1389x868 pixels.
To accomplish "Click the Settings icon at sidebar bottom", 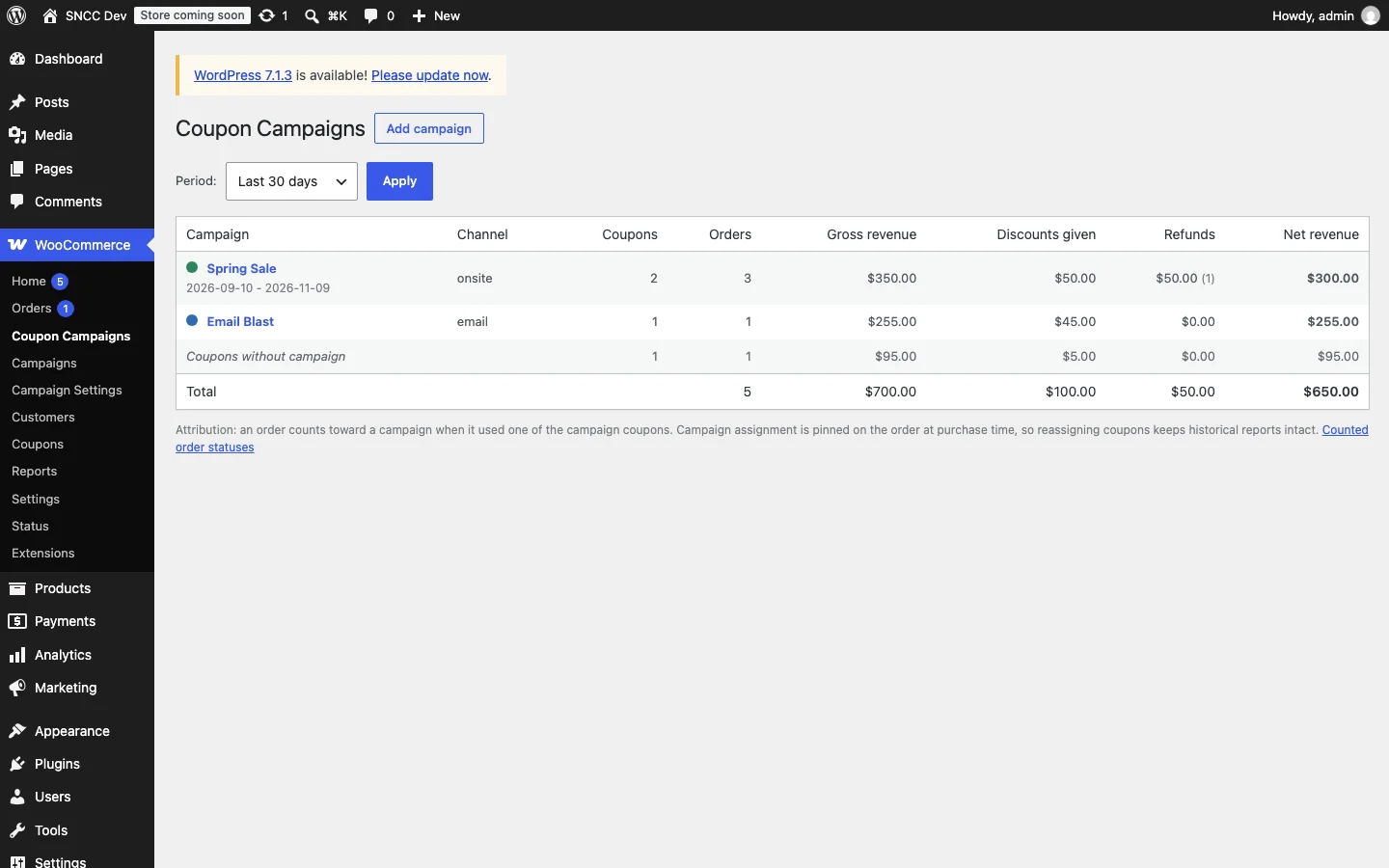I will [x=17, y=862].
